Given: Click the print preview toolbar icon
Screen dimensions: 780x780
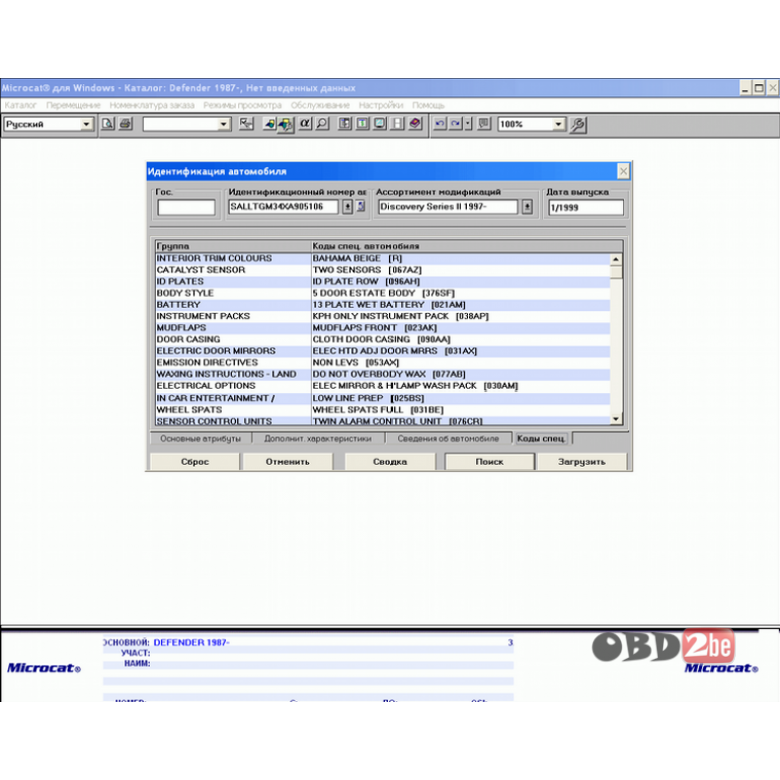Looking at the screenshot, I should click(x=107, y=123).
